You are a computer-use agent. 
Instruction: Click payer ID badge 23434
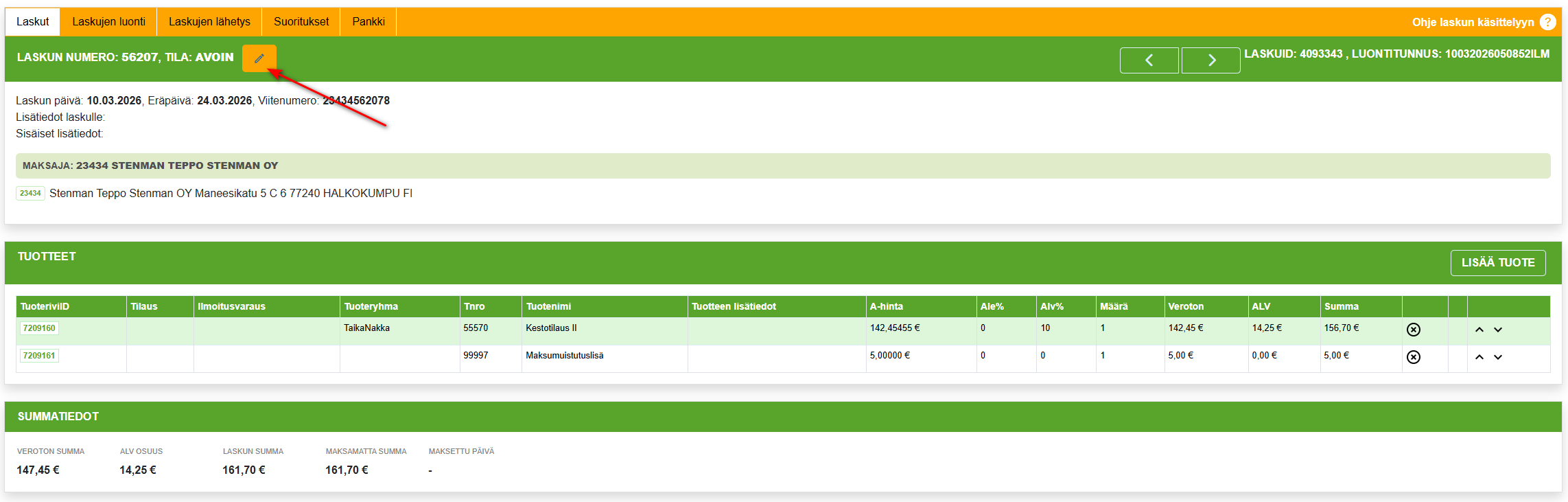tap(30, 194)
